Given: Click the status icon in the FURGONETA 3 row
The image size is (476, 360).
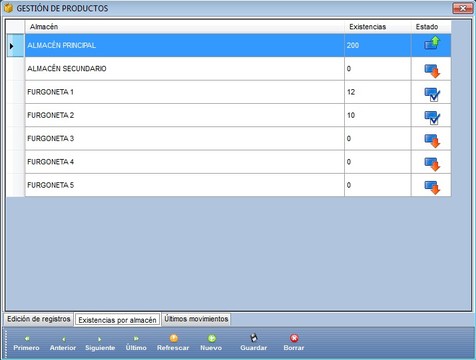Looking at the screenshot, I should (x=432, y=141).
